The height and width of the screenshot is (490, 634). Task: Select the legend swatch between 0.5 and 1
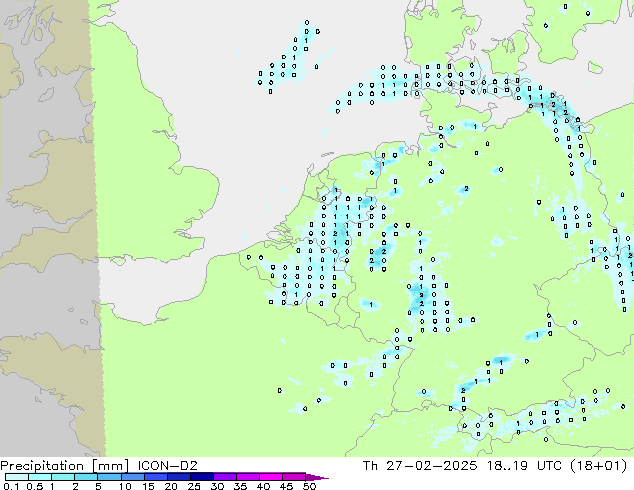coord(40,477)
